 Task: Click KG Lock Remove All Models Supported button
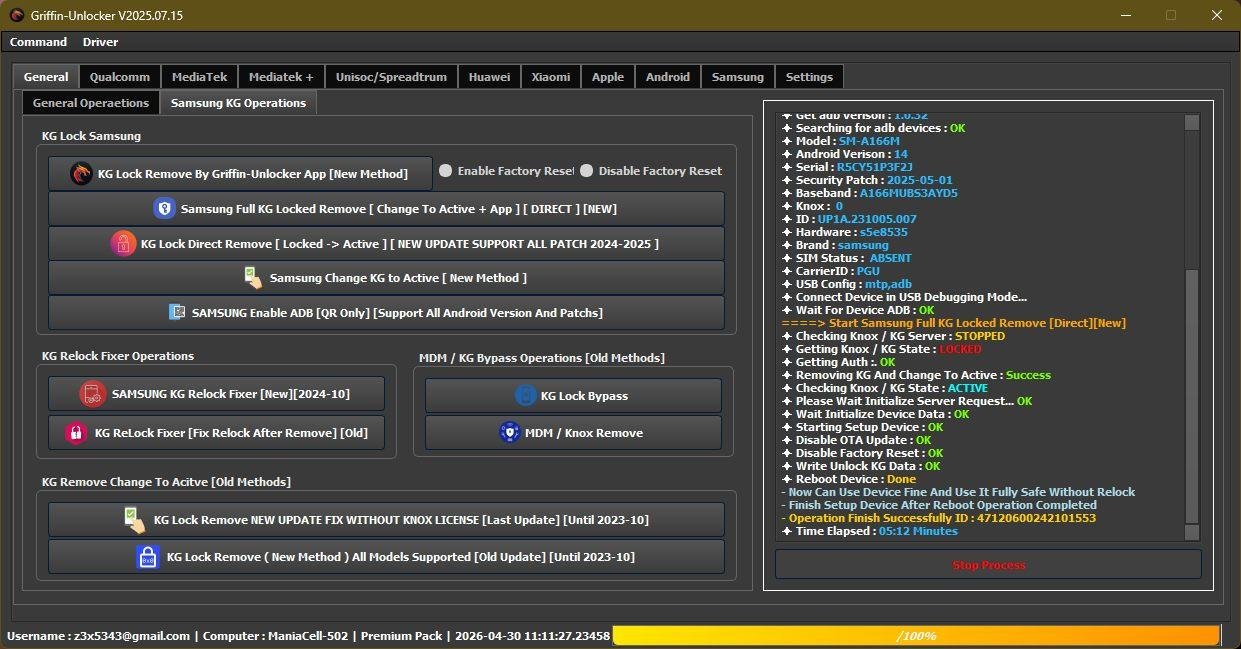pos(386,557)
